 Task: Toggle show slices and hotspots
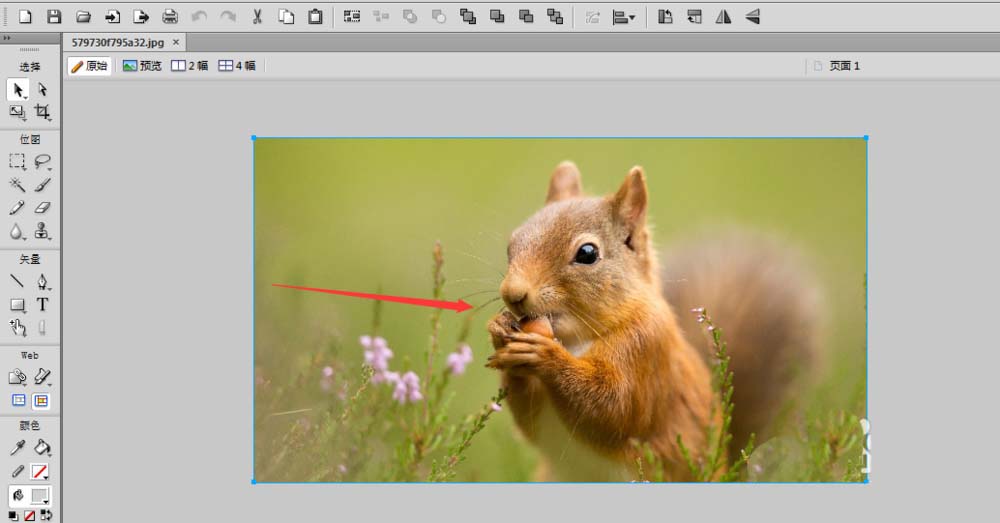[41, 401]
